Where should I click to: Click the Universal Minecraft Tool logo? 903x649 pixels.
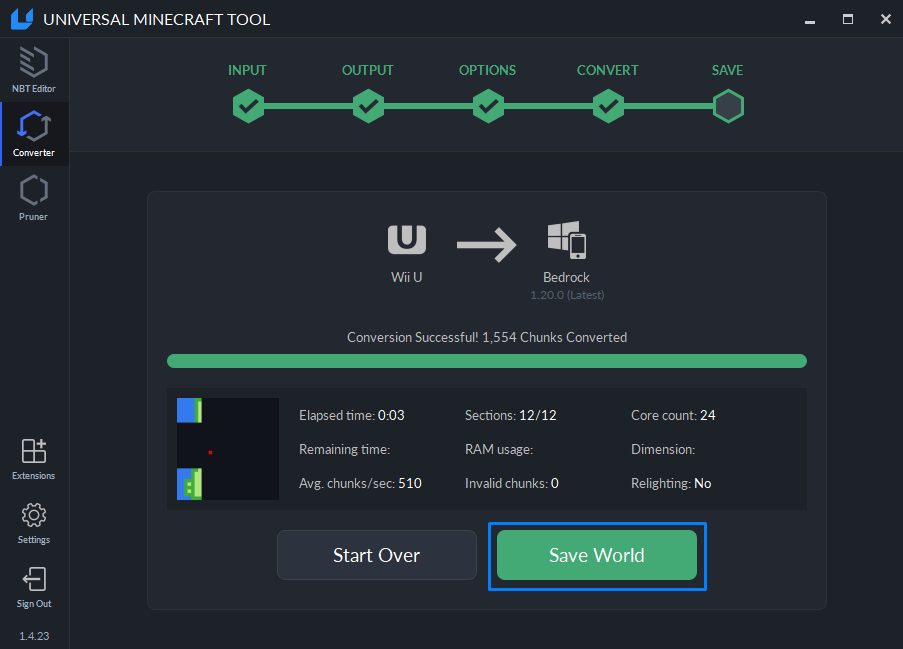point(22,19)
